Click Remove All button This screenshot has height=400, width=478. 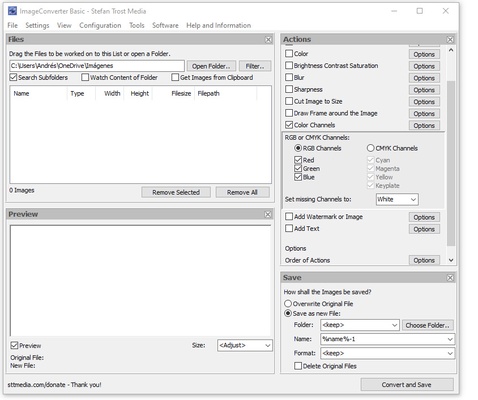(242, 192)
